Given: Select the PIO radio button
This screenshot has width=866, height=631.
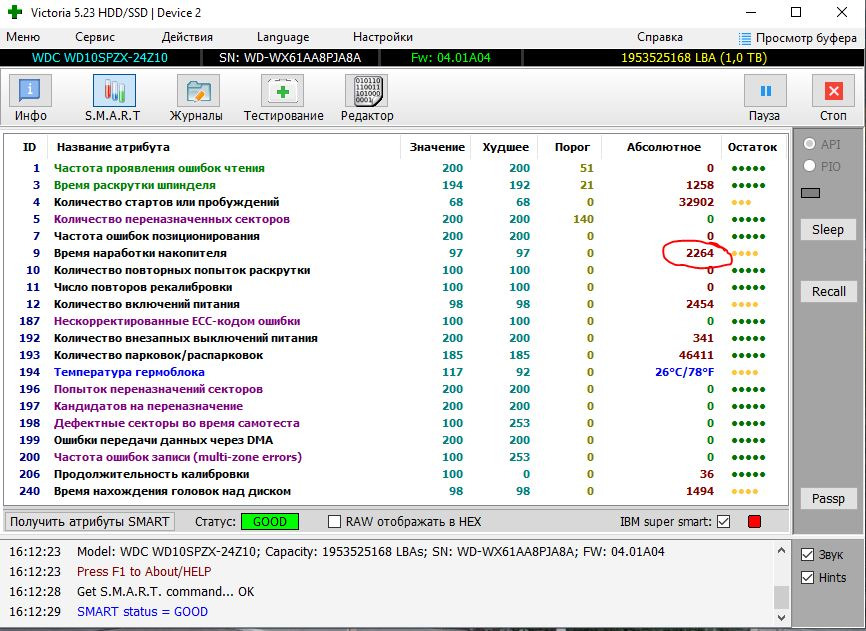Looking at the screenshot, I should point(809,166).
